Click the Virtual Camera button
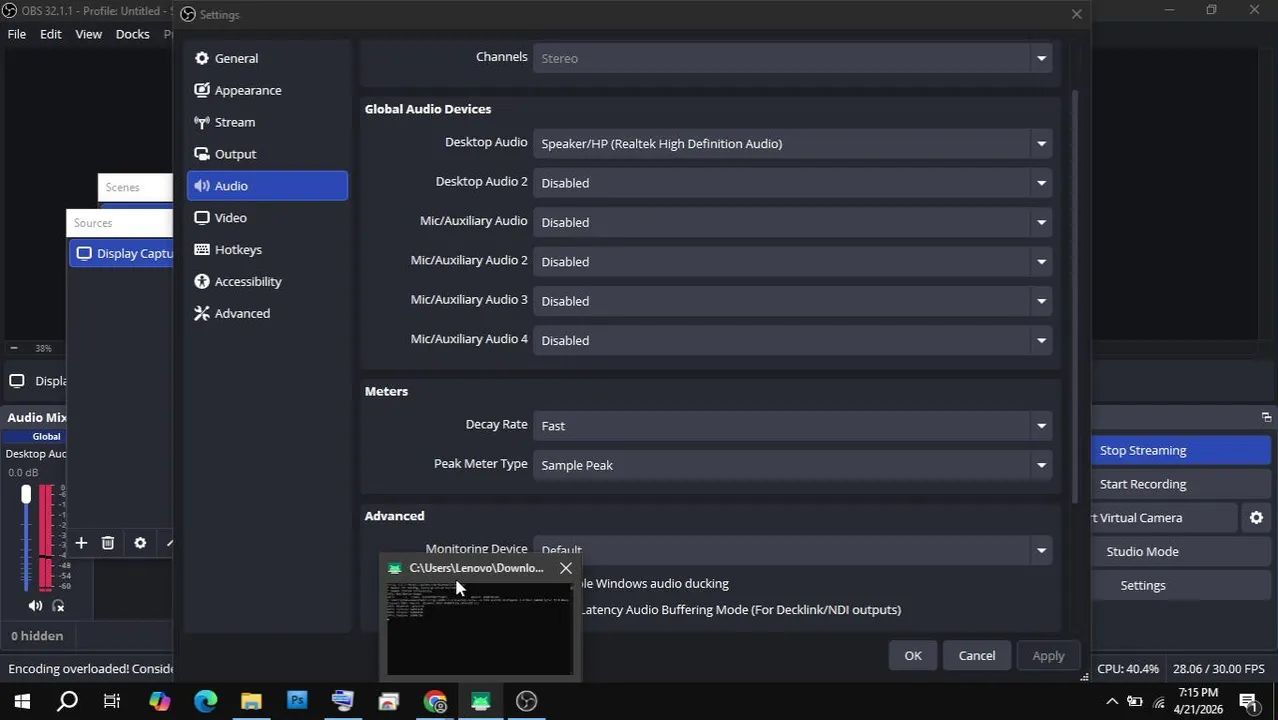Viewport: 1278px width, 720px height. [1165, 518]
